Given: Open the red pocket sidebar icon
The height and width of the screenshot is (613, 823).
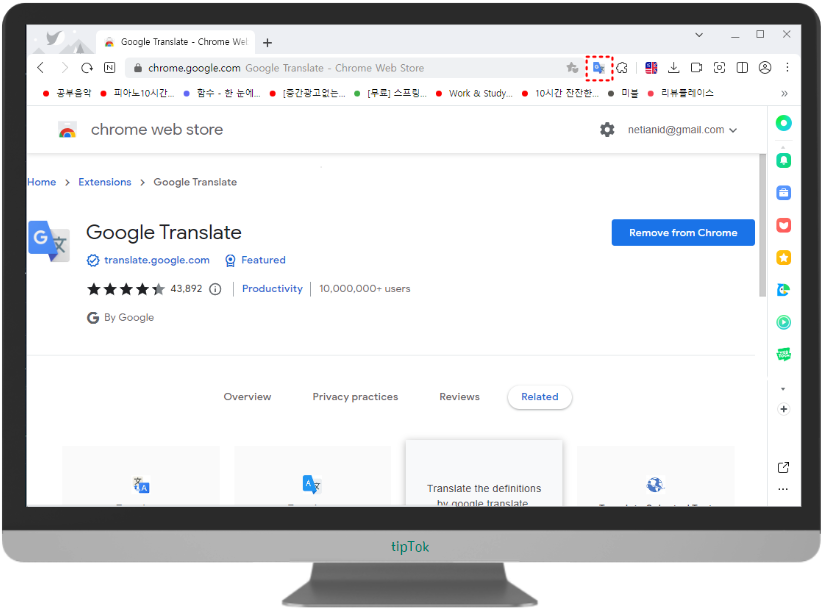Looking at the screenshot, I should [784, 225].
